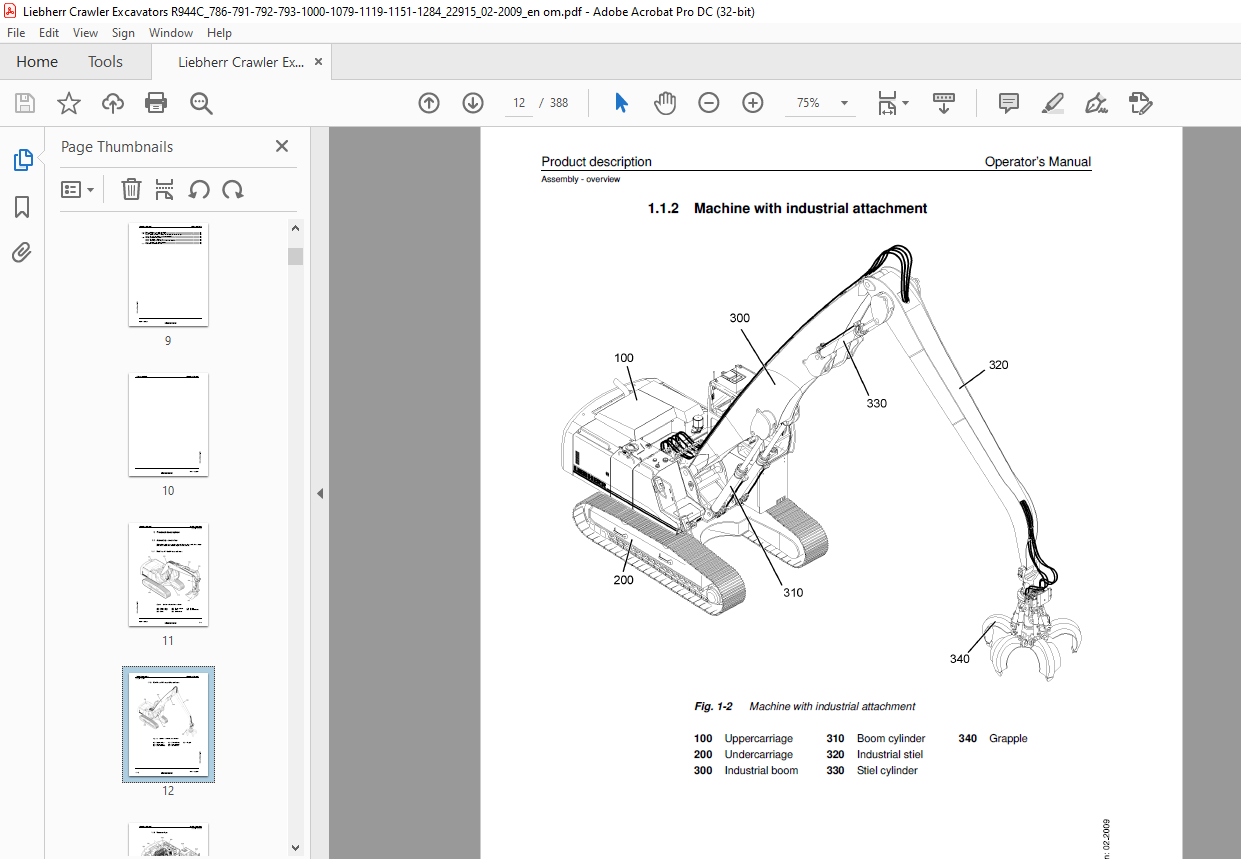The width and height of the screenshot is (1241, 859).
Task: Print the document
Action: [156, 103]
